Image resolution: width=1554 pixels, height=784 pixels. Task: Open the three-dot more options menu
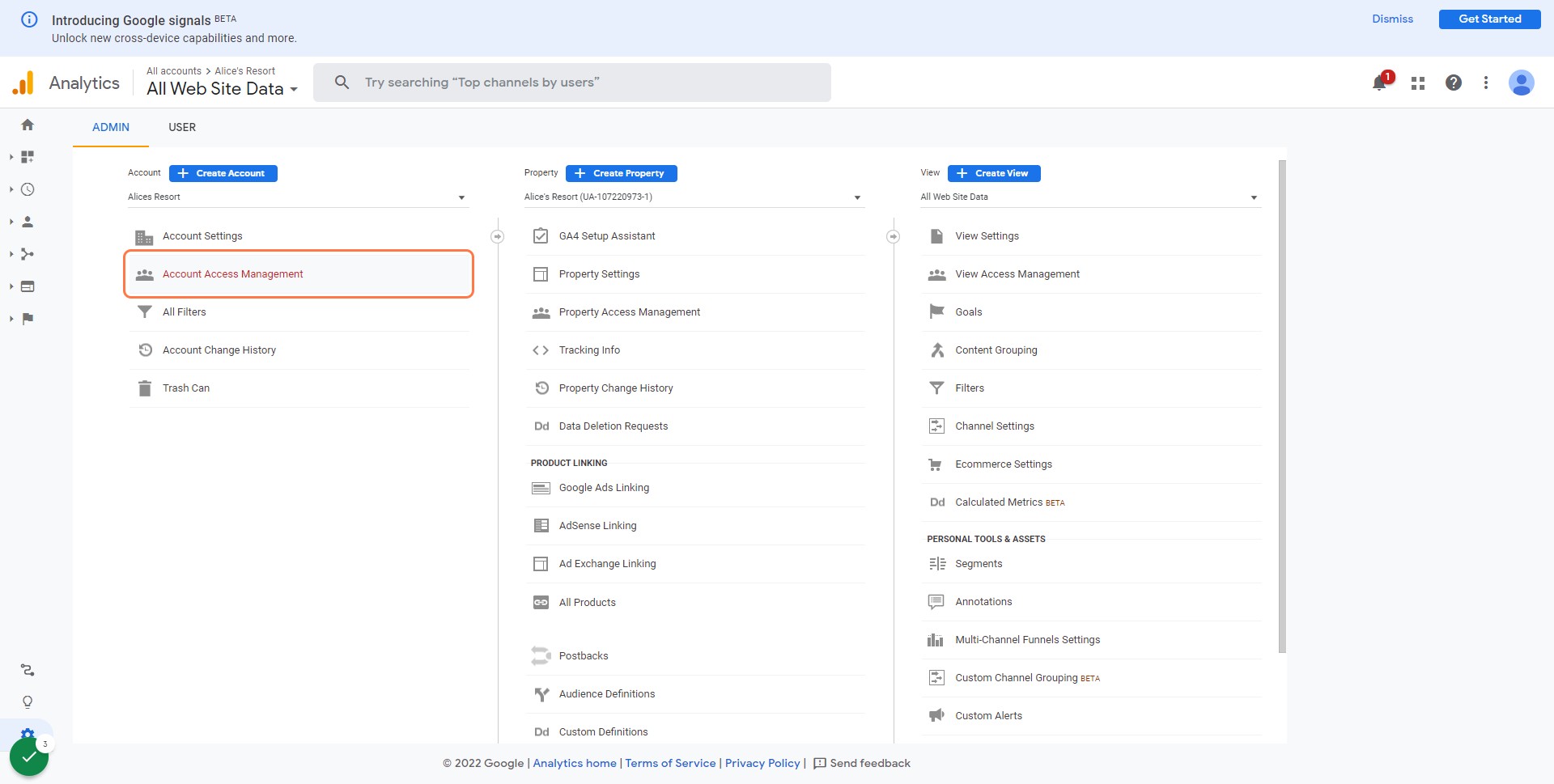pyautogui.click(x=1486, y=83)
